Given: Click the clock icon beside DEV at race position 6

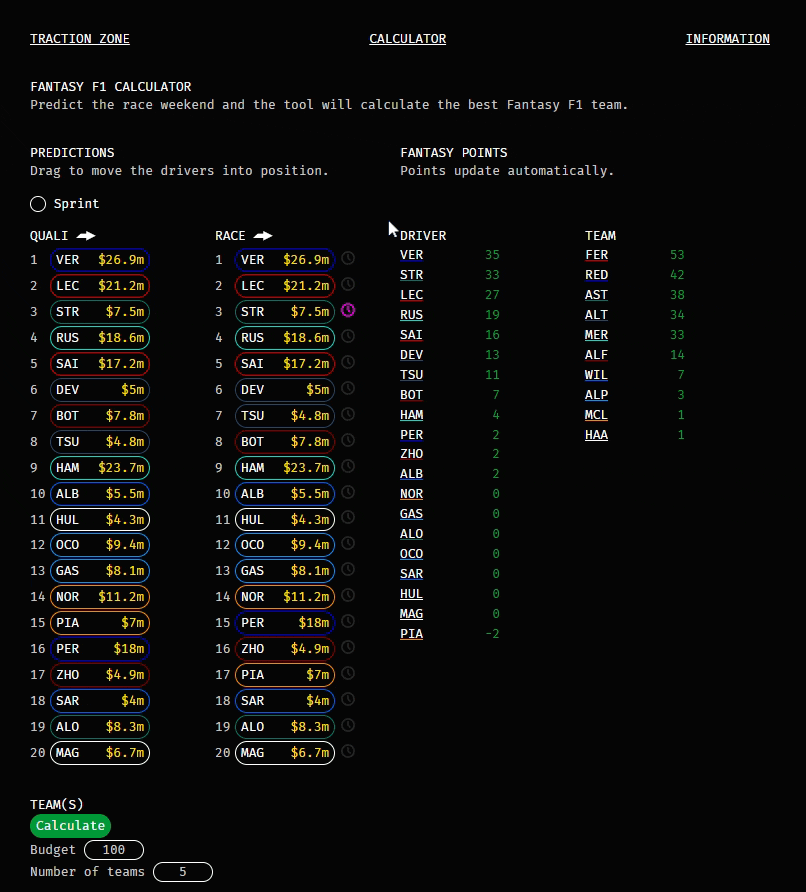Looking at the screenshot, I should [348, 388].
